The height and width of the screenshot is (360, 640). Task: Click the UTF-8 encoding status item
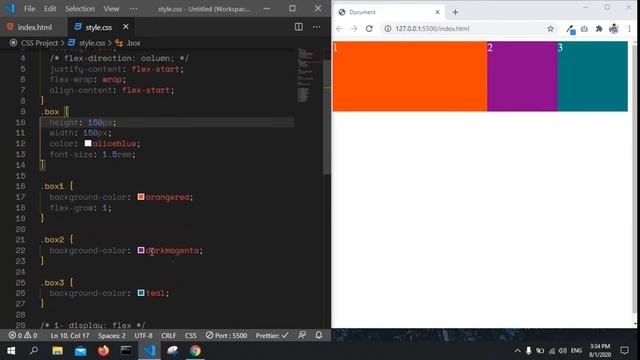tap(143, 336)
